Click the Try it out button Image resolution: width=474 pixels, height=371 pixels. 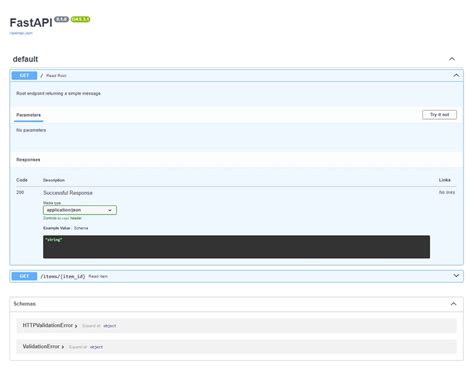tap(439, 115)
